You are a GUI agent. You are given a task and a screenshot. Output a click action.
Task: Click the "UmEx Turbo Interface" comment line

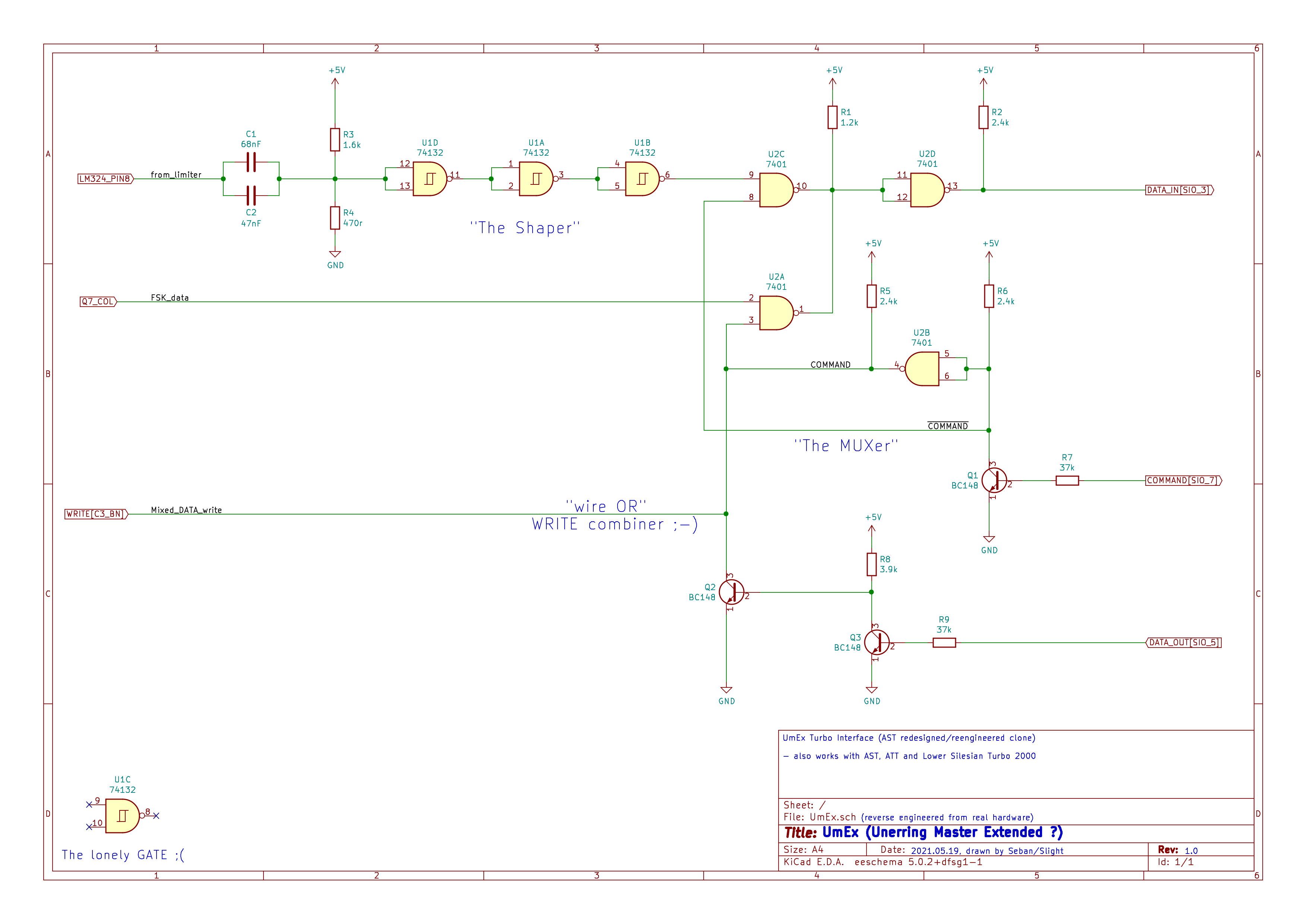pos(909,738)
